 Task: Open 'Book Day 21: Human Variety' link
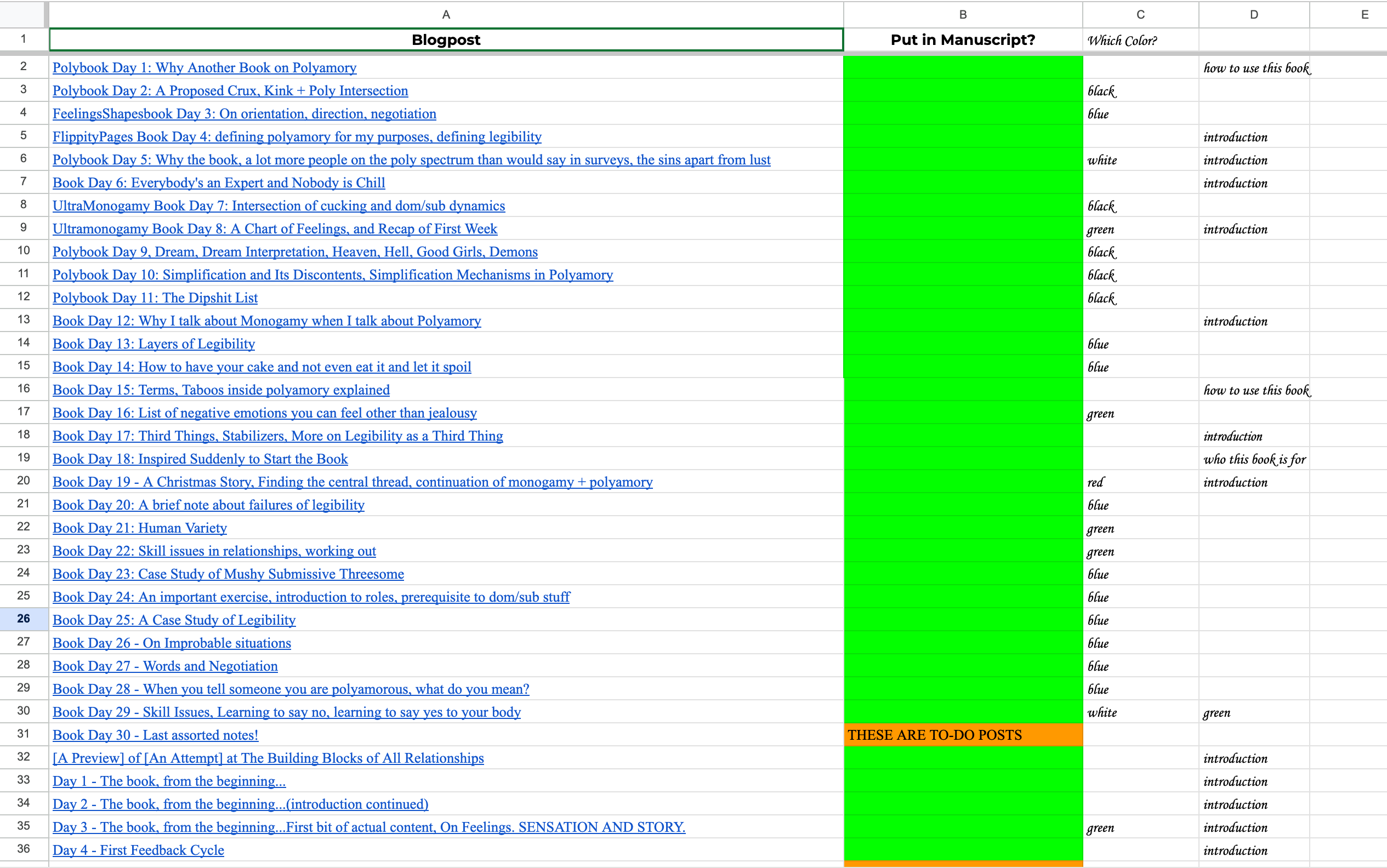(x=140, y=528)
